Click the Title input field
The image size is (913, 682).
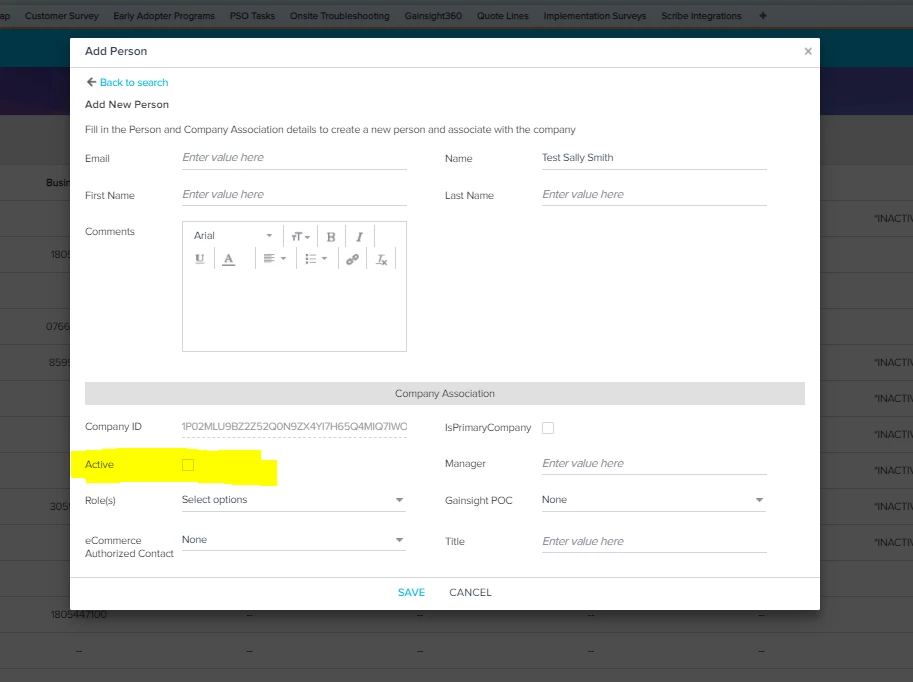(654, 542)
